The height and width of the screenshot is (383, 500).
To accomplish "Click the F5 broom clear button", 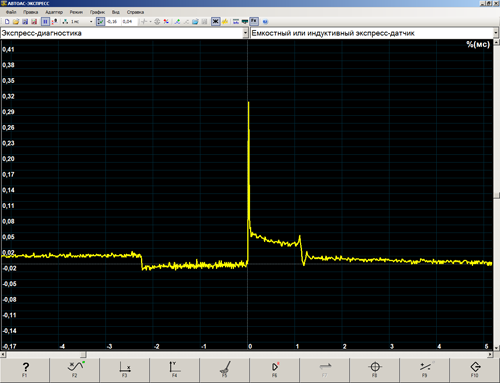I will (x=225, y=370).
